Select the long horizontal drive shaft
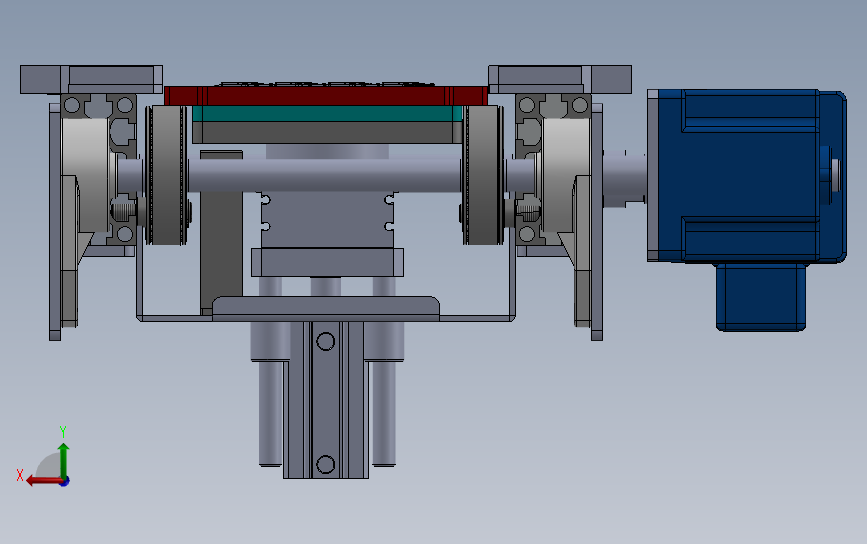Image resolution: width=867 pixels, height=544 pixels. point(325,175)
